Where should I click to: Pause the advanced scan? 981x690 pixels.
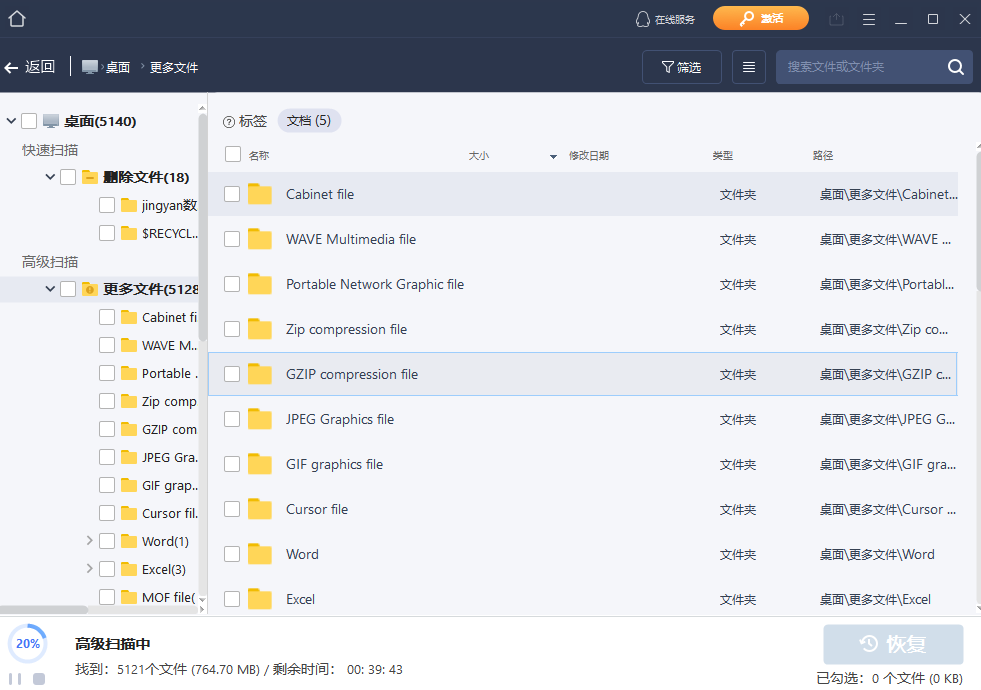[x=17, y=679]
